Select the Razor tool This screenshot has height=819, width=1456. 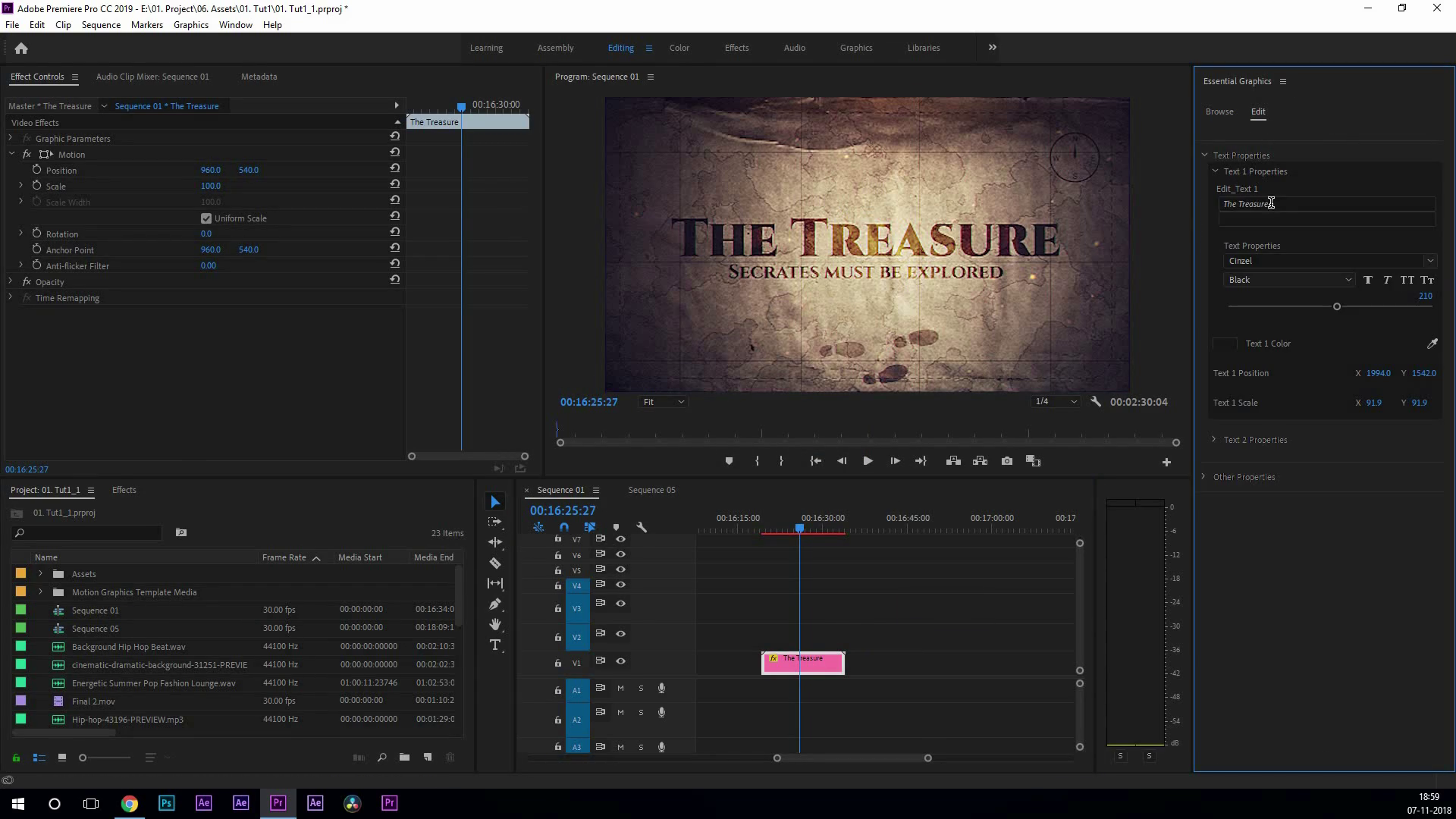pyautogui.click(x=495, y=563)
